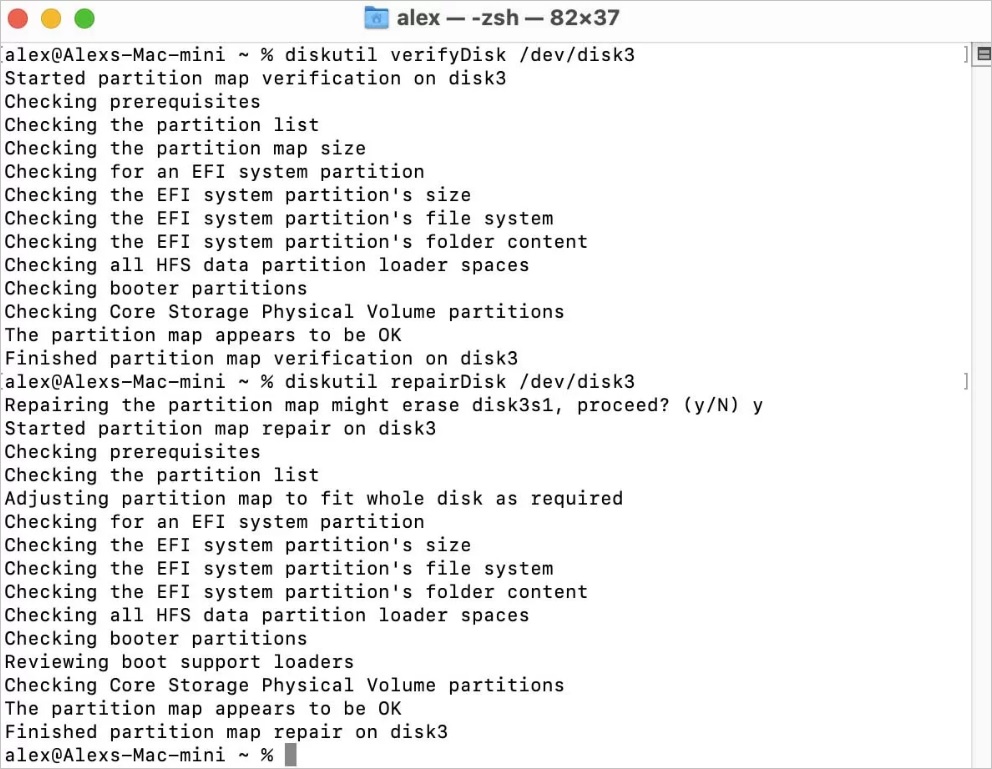992x769 pixels.
Task: Click the "Reviewing boot support loaders" line
Action: tap(179, 662)
